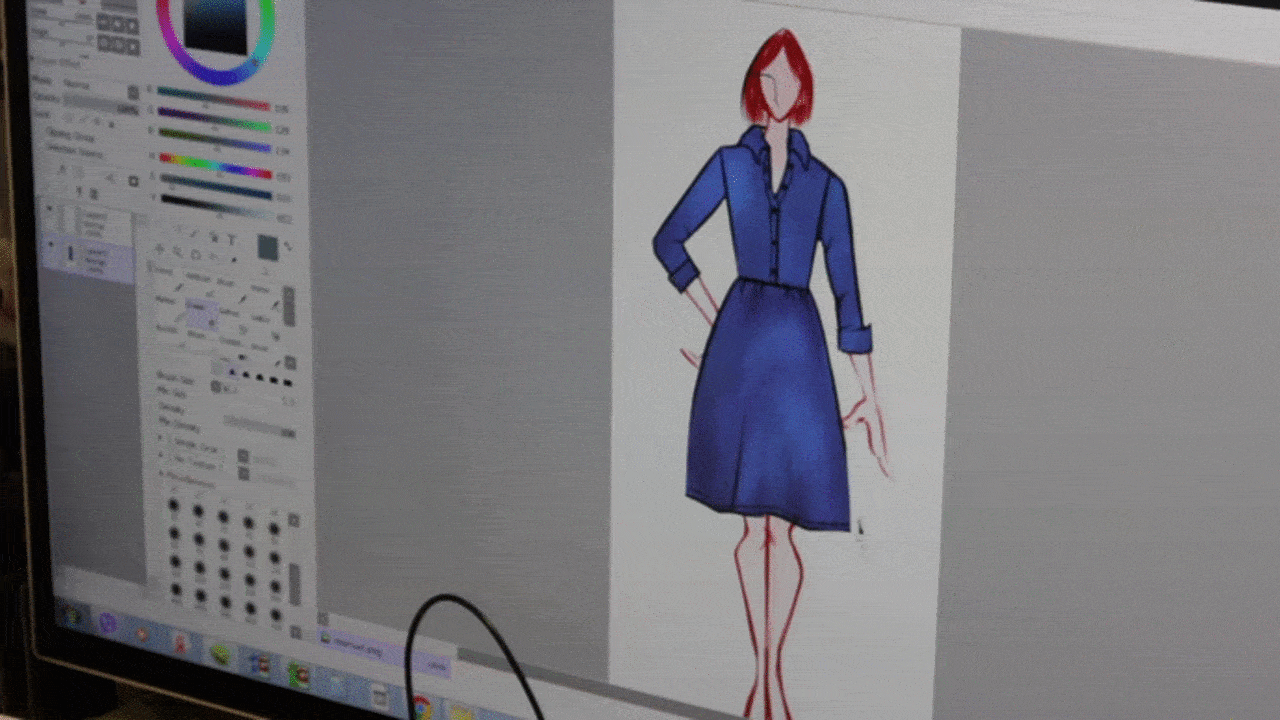
Task: Open the simple circle brush shape dropdown
Action: click(x=243, y=456)
